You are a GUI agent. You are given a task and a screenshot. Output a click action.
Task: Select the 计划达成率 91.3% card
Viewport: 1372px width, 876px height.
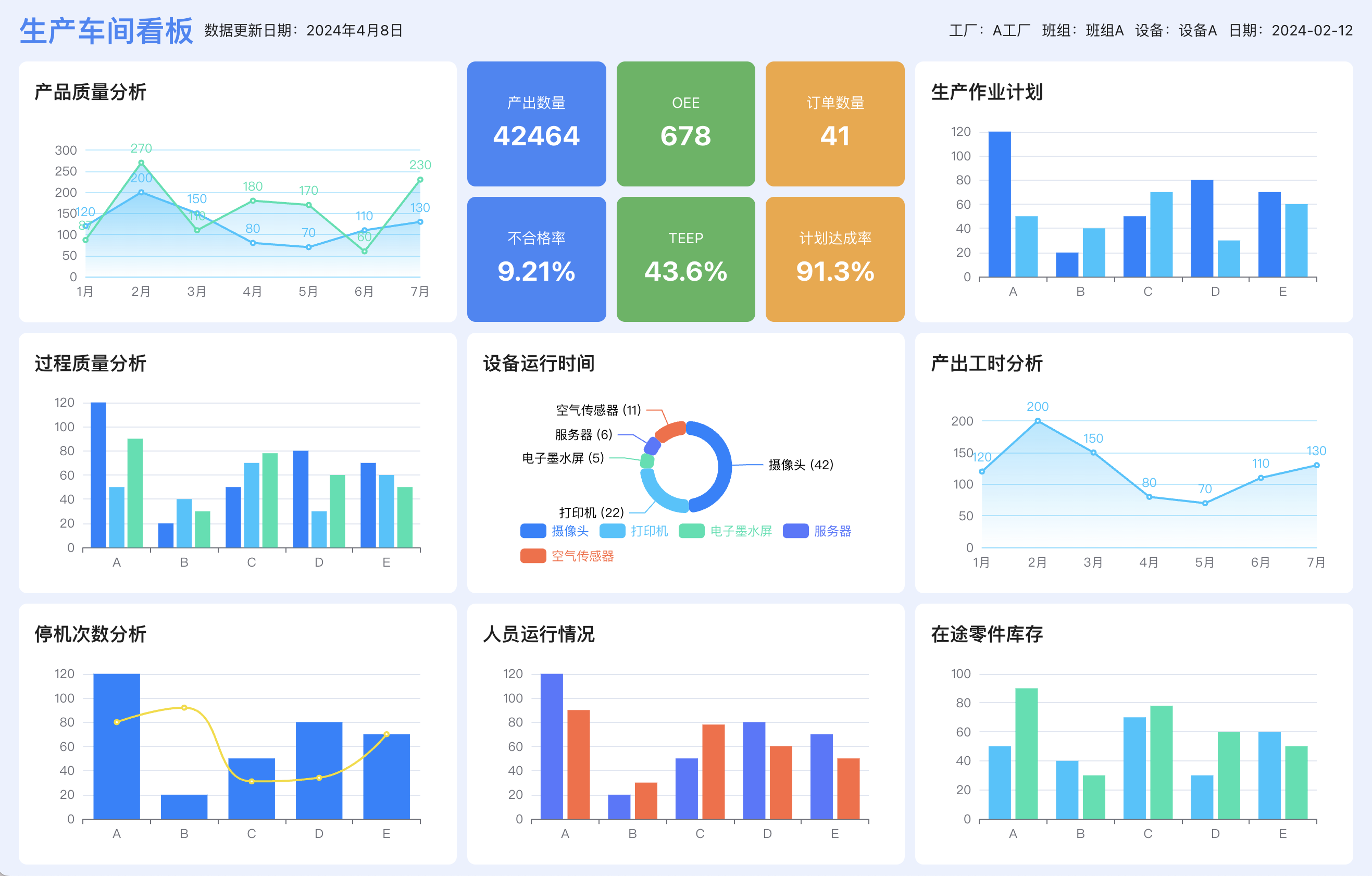834,259
